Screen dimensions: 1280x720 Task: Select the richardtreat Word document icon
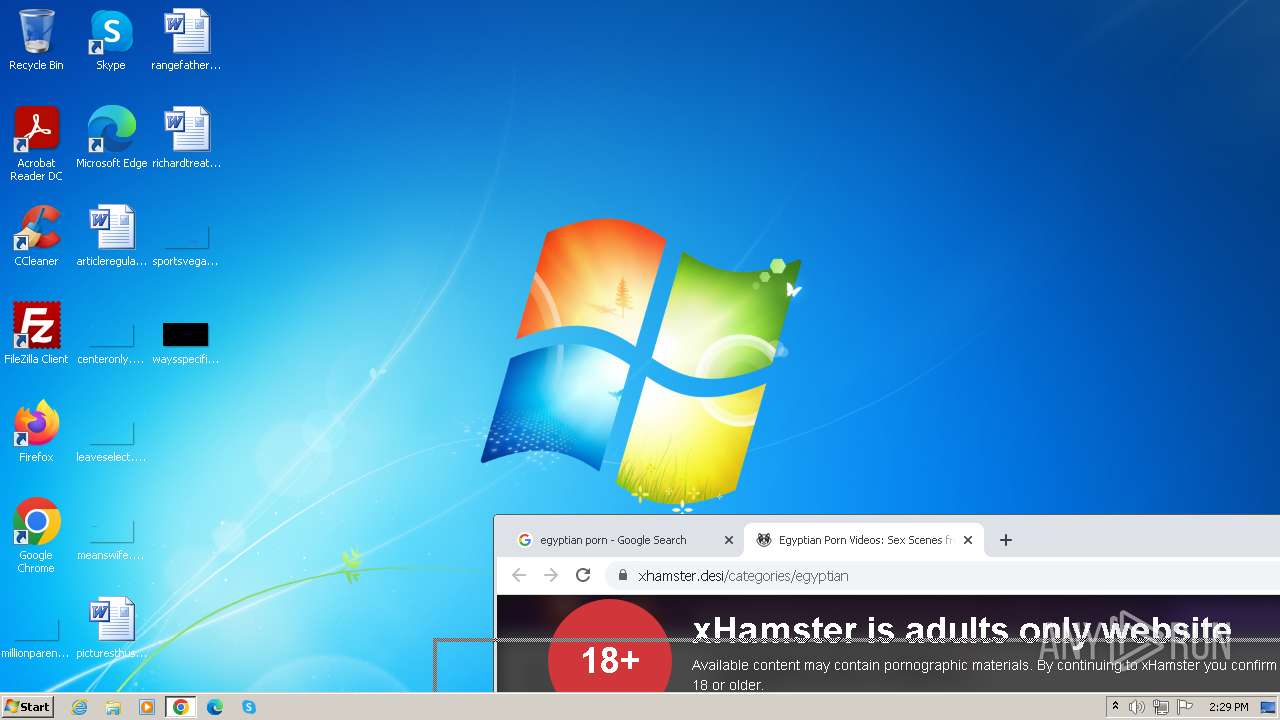(186, 138)
